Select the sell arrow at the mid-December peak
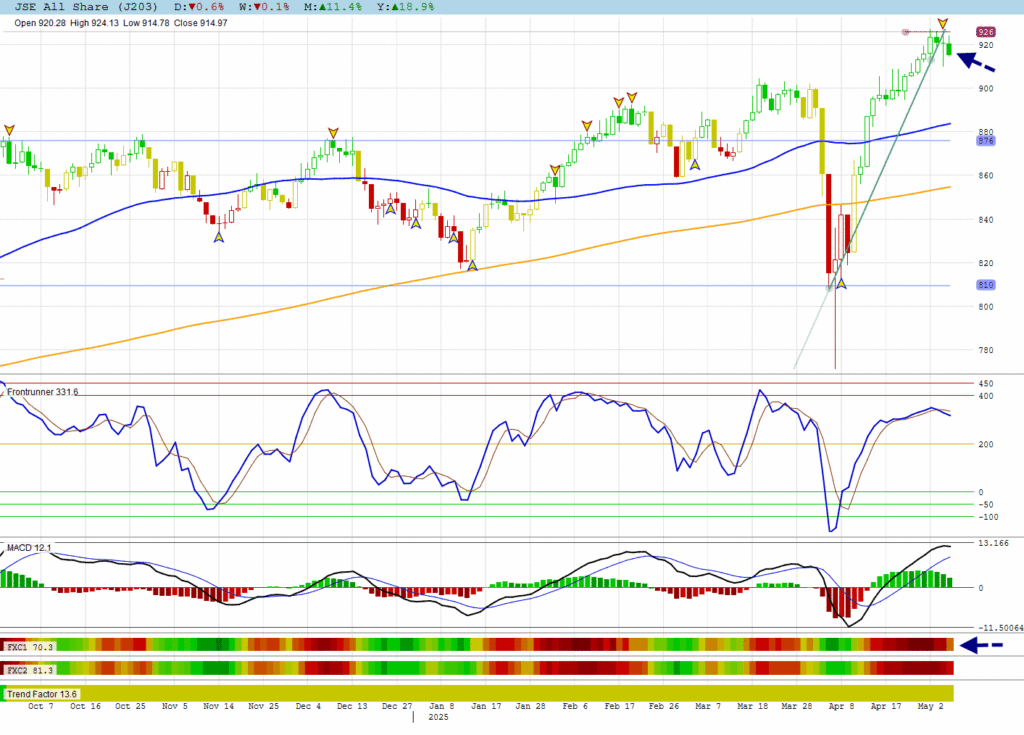Viewport: 1024px width, 735px height. [x=333, y=133]
